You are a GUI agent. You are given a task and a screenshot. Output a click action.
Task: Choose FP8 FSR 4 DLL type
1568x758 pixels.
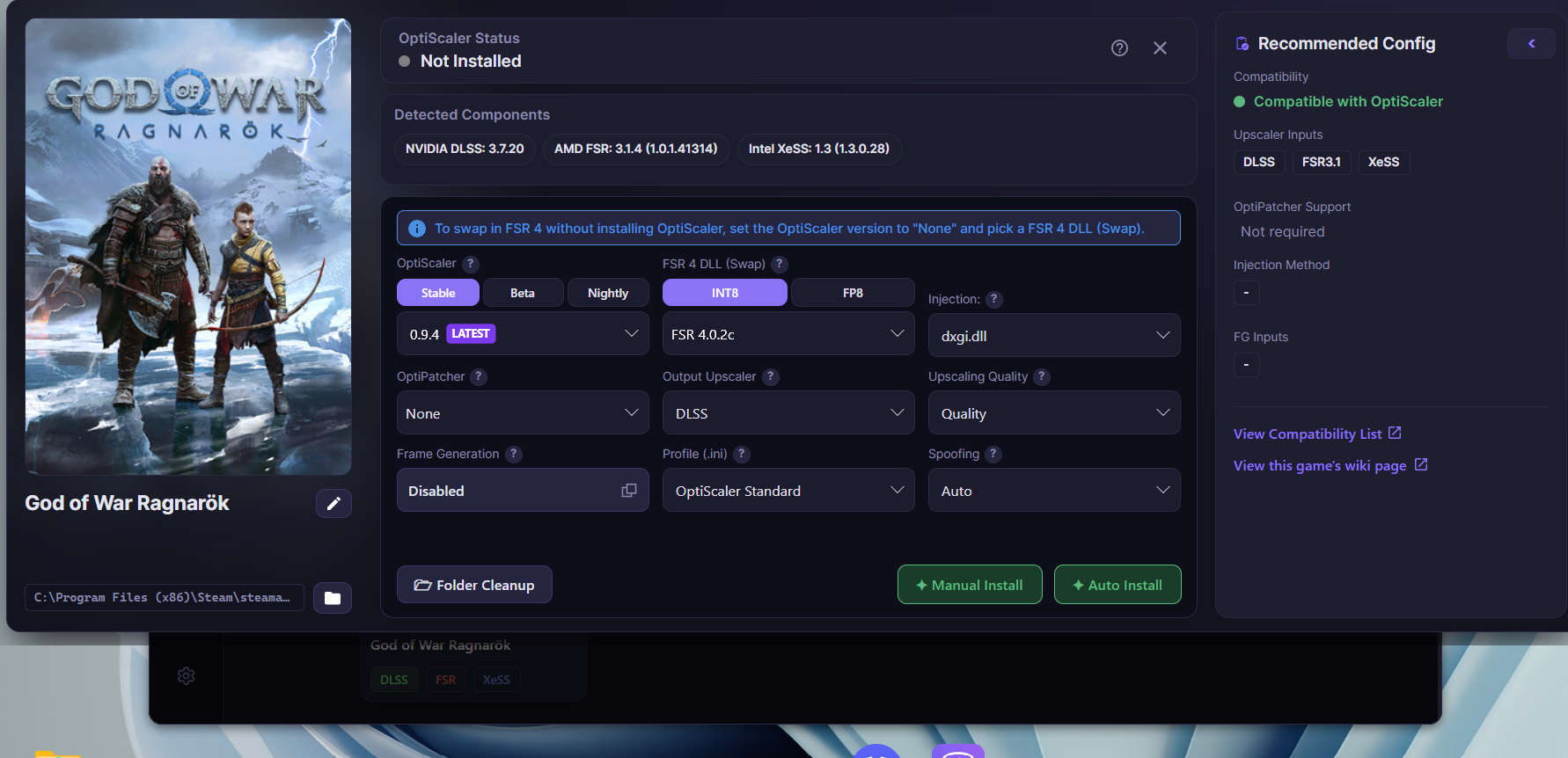click(853, 293)
